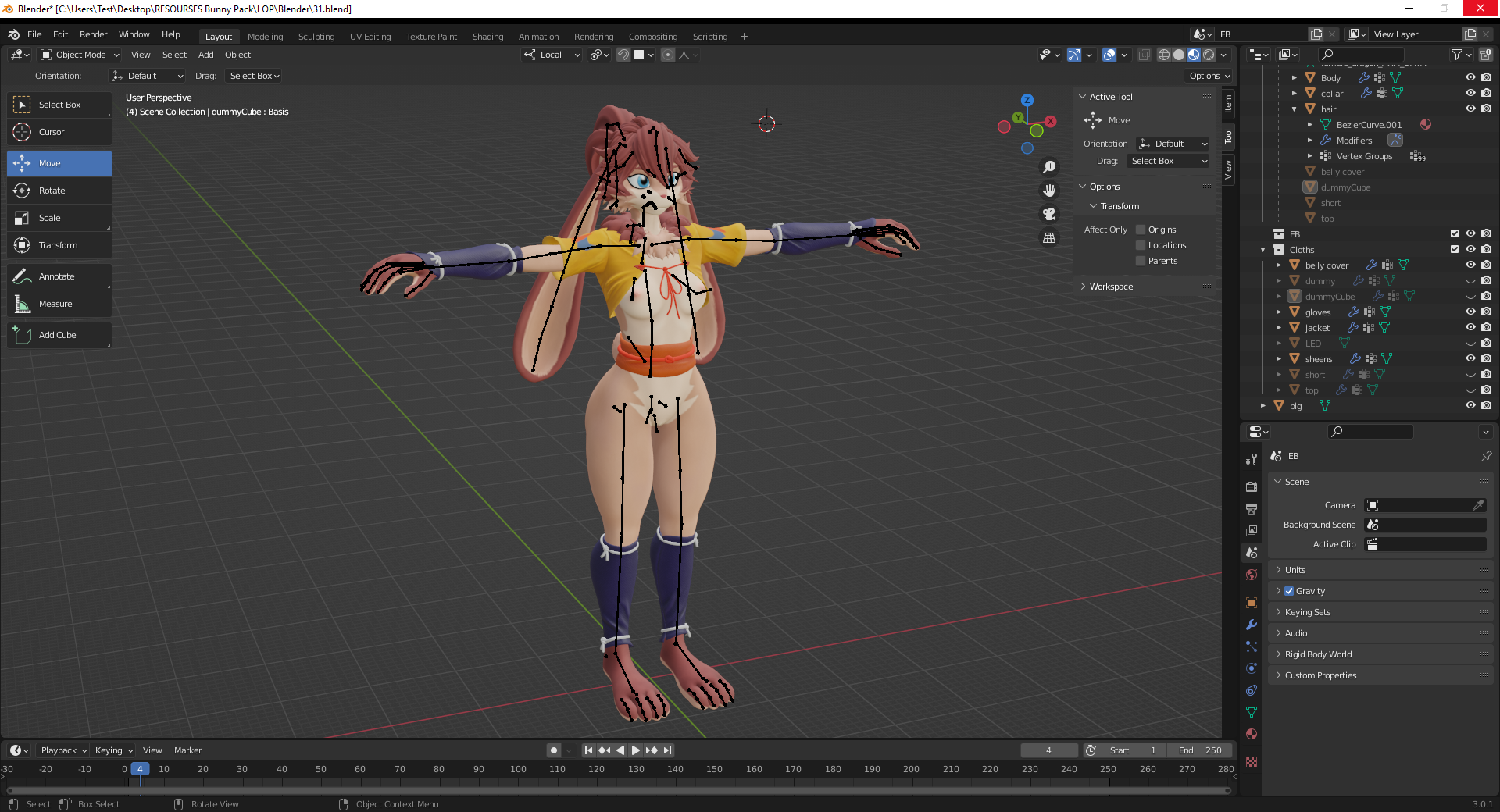The image size is (1500, 812).
Task: Open the Marker menu in timeline
Action: click(187, 750)
